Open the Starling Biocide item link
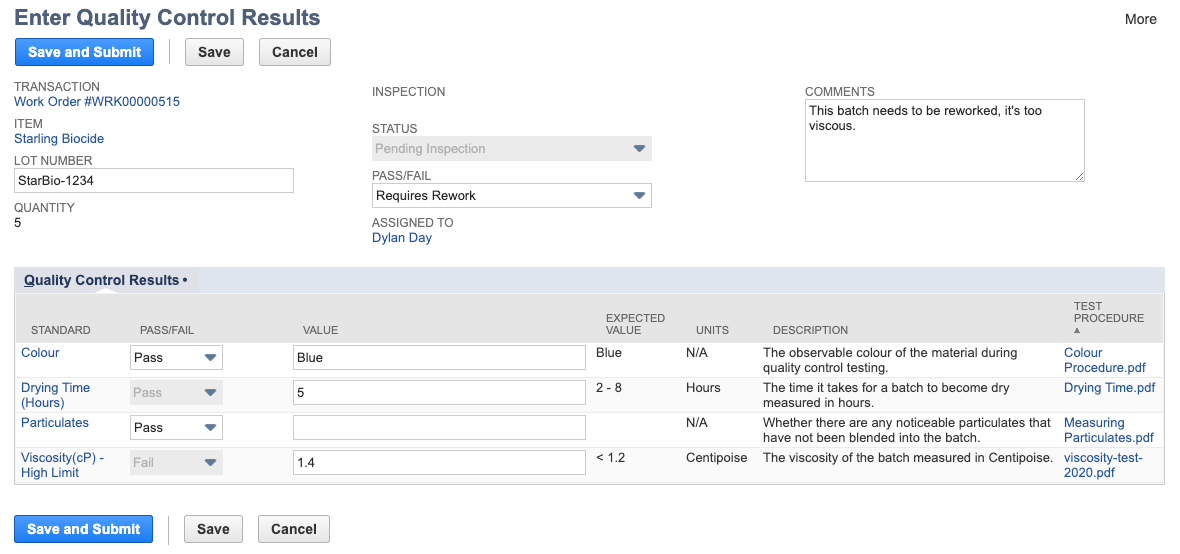Viewport: 1180px width, 554px height. point(59,138)
